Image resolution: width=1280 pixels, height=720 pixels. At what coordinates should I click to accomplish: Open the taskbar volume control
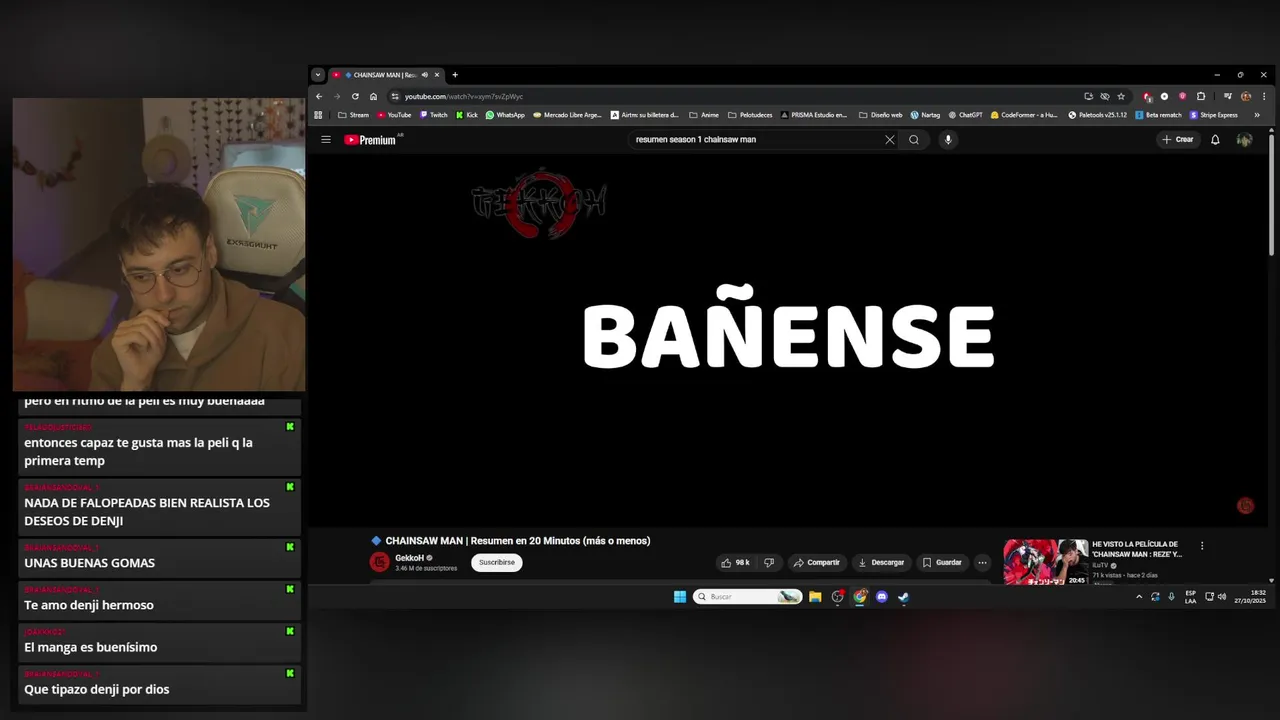(1222, 597)
